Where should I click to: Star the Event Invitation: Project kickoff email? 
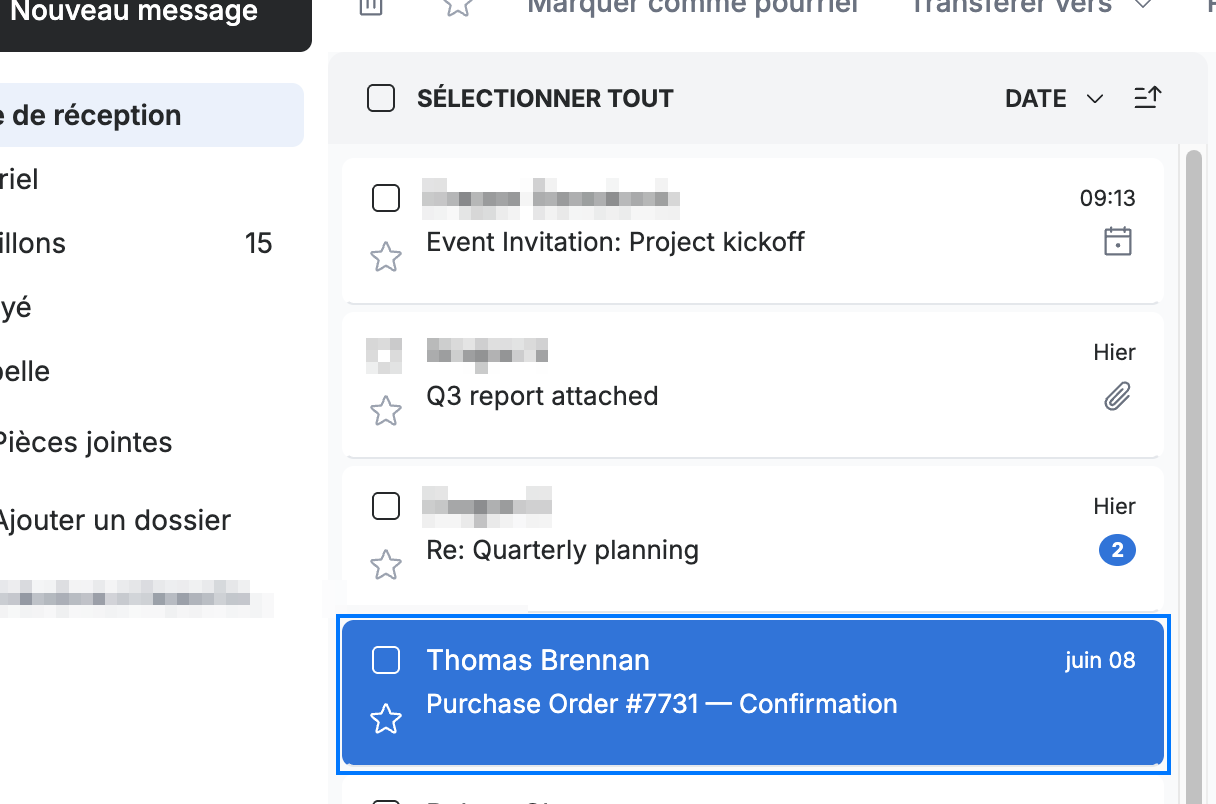pos(386,257)
